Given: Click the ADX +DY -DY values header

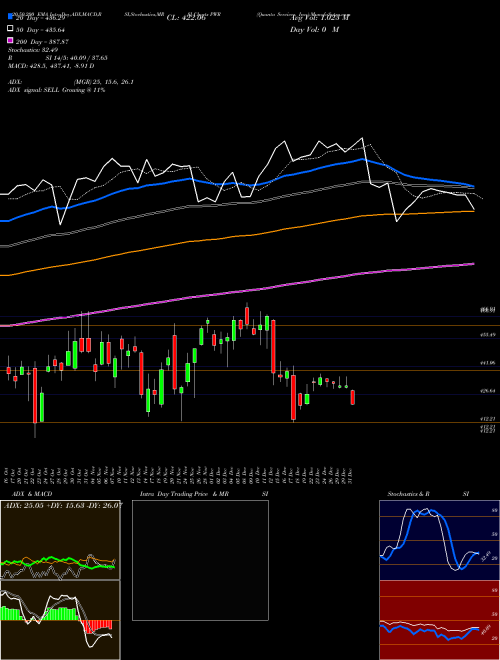Looking at the screenshot, I should point(63,506).
